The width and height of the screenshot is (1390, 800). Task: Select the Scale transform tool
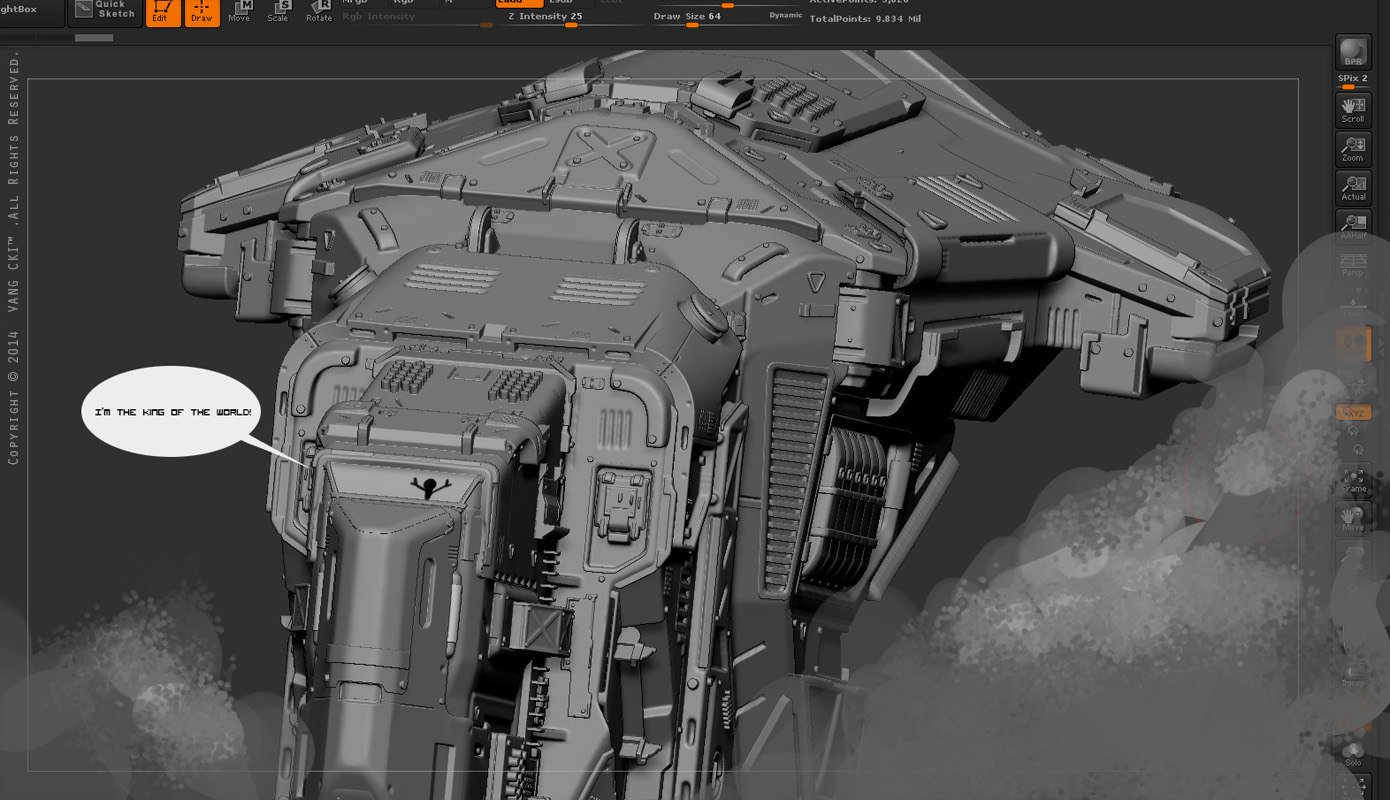click(279, 12)
